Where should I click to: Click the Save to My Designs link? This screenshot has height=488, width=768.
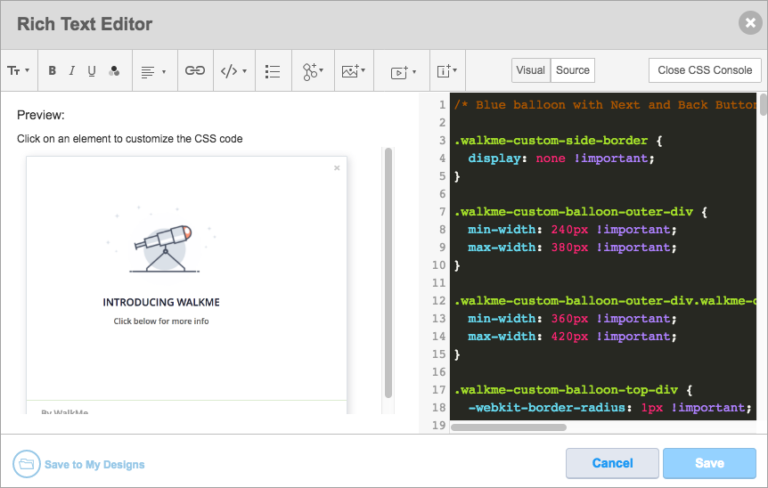click(95, 464)
